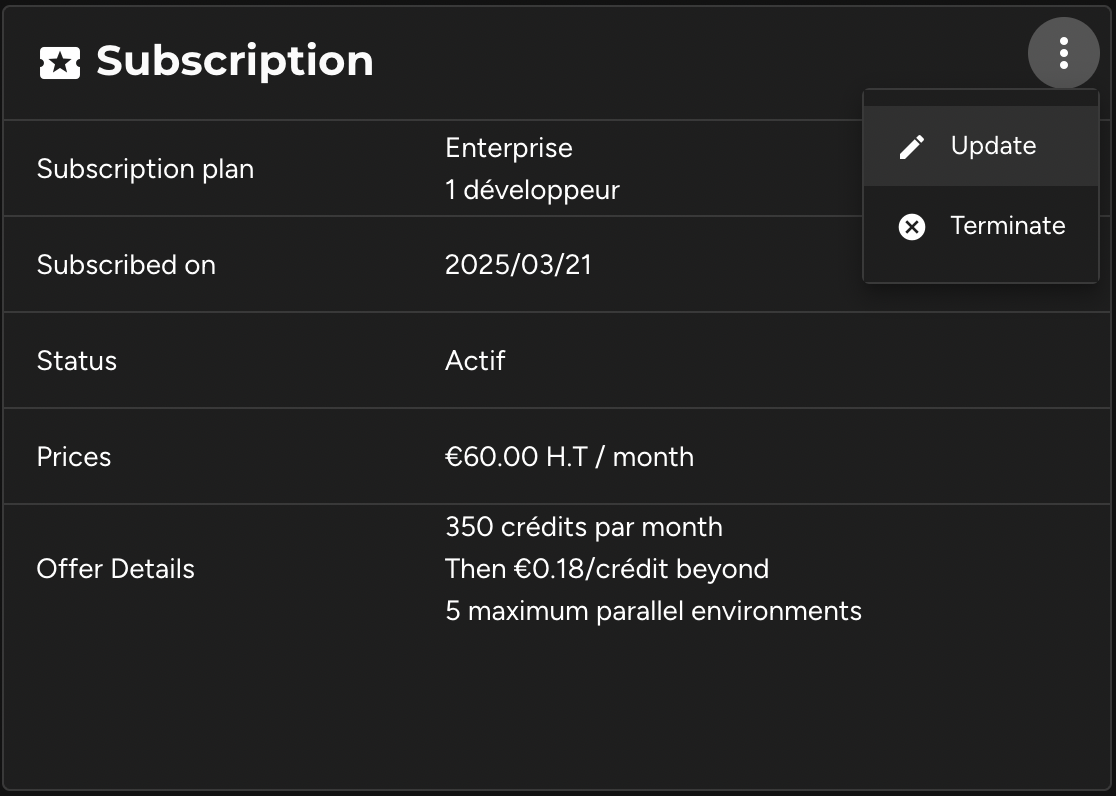
Task: Open the three-dot subscription options menu
Action: [x=1063, y=53]
